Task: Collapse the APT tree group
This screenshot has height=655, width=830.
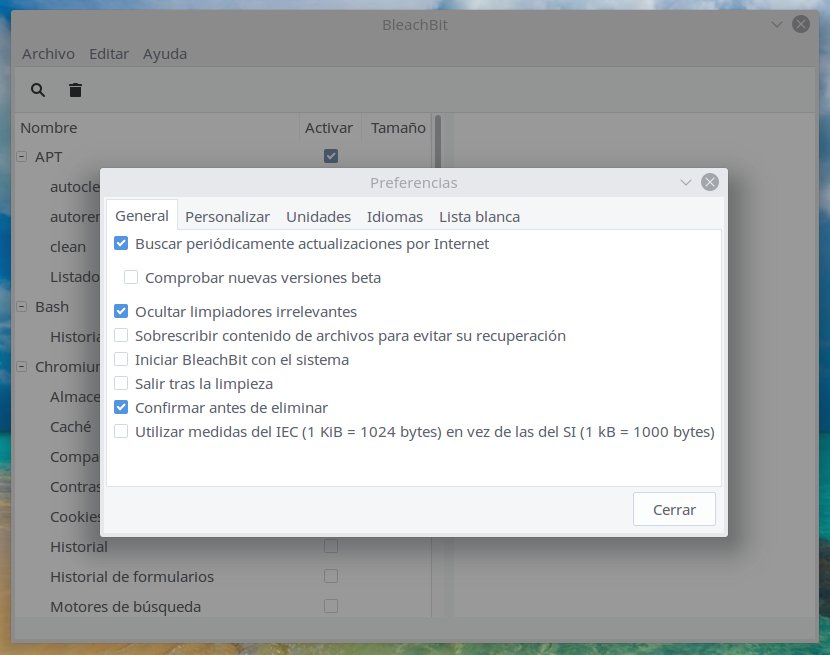Action: click(x=21, y=157)
